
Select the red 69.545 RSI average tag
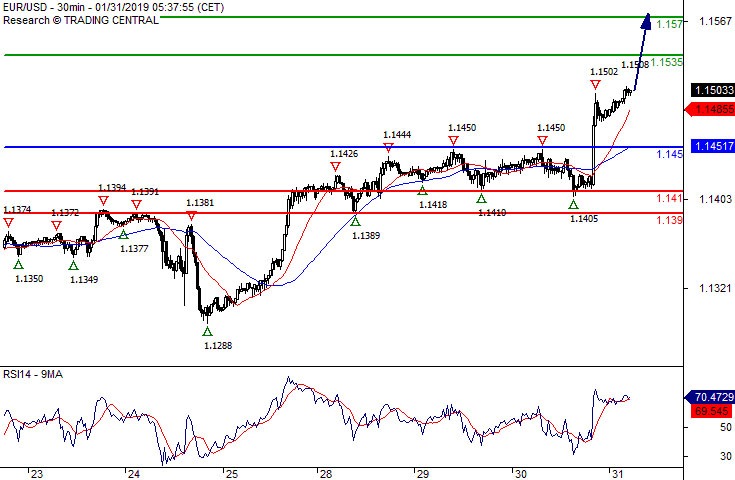pos(712,411)
